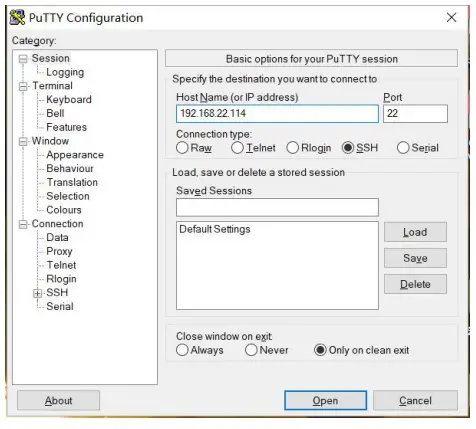Select Default Settings in sessions list

(x=215, y=229)
